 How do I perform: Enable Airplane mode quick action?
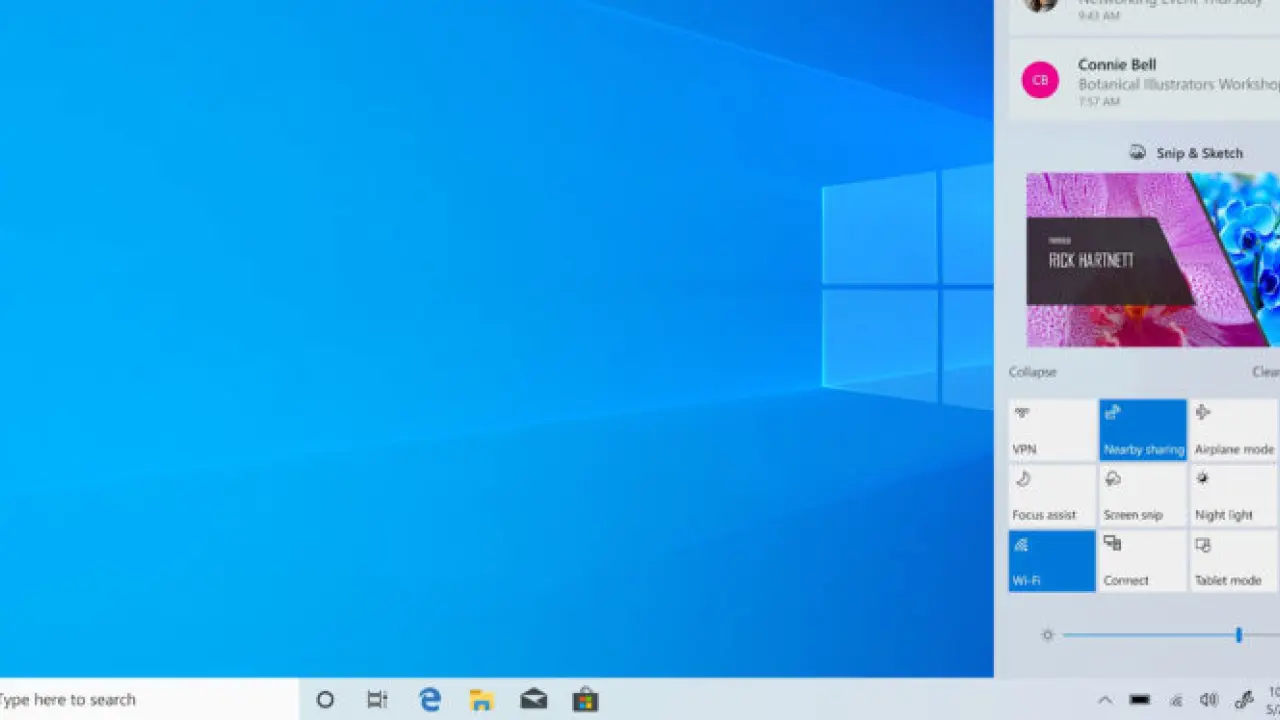[x=1233, y=430]
